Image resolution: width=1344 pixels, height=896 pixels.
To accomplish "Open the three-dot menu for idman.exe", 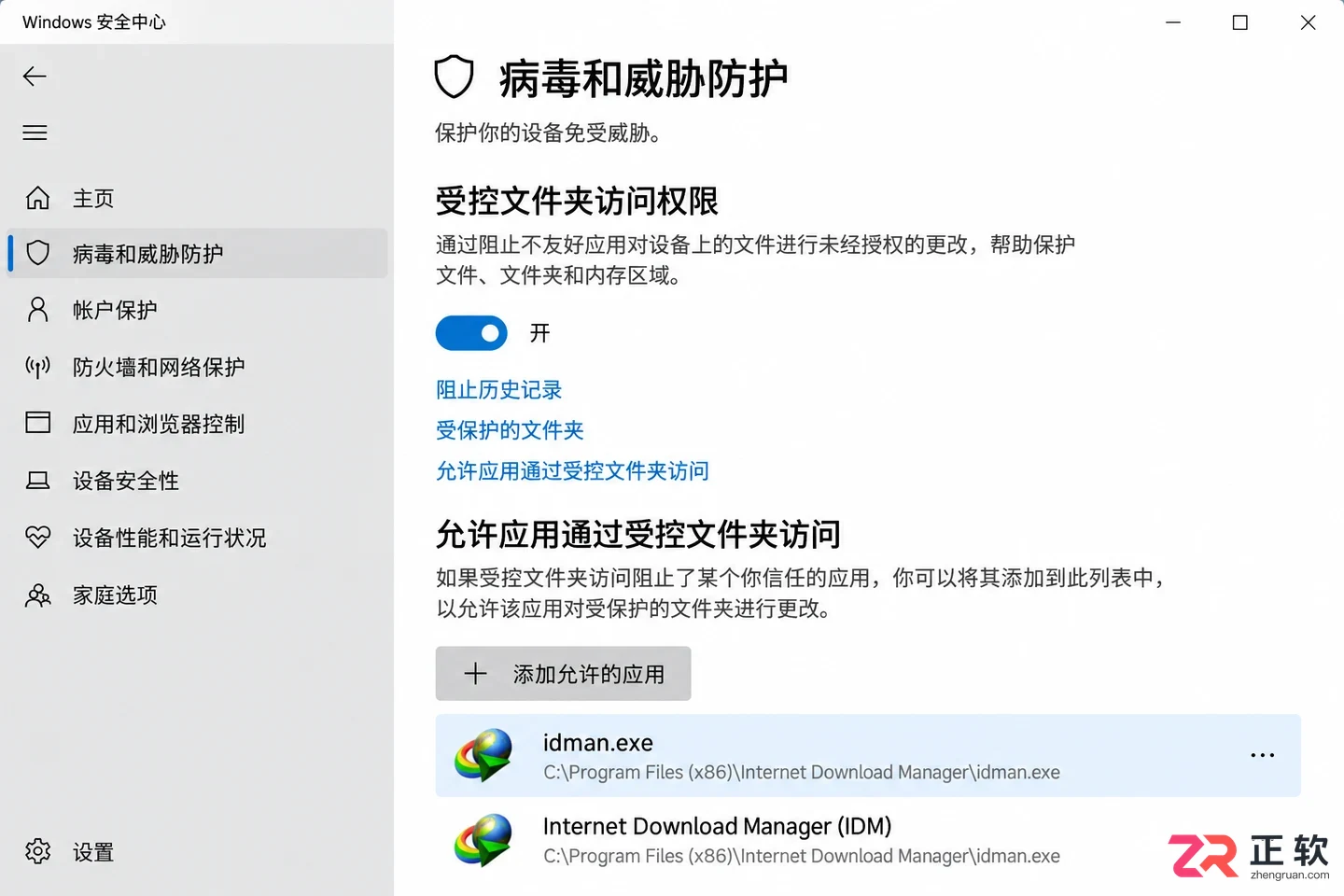I will click(x=1262, y=755).
